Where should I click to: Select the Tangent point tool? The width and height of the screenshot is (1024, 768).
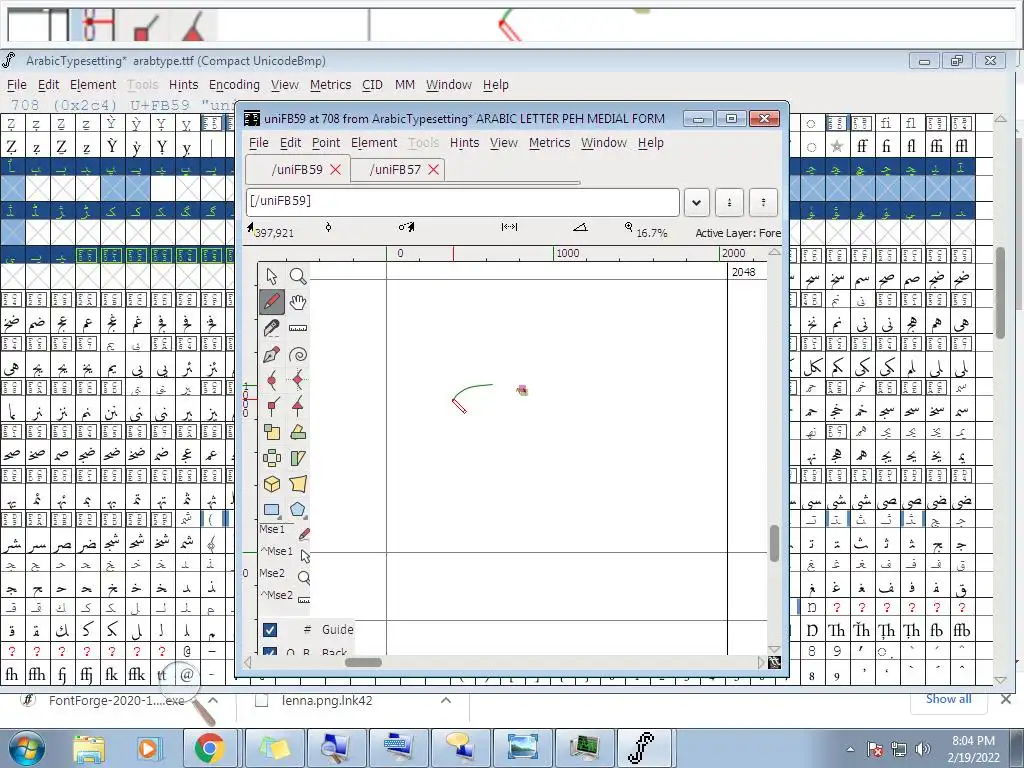point(298,406)
